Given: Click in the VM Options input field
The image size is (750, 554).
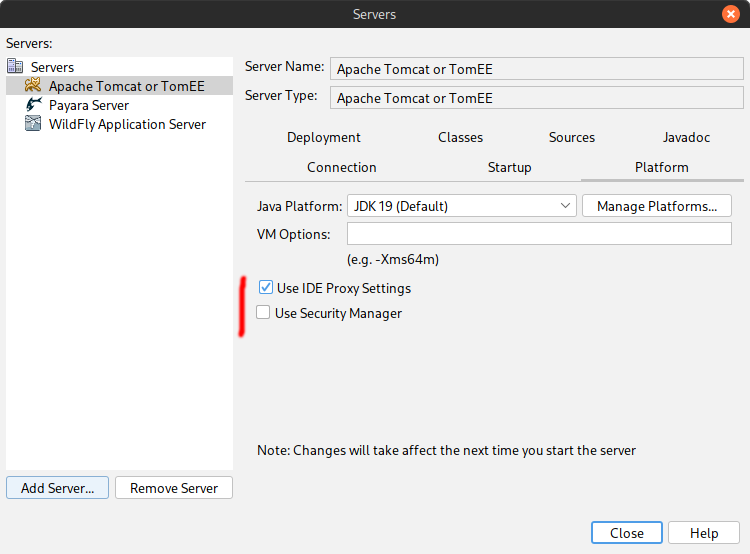Looking at the screenshot, I should pos(539,234).
